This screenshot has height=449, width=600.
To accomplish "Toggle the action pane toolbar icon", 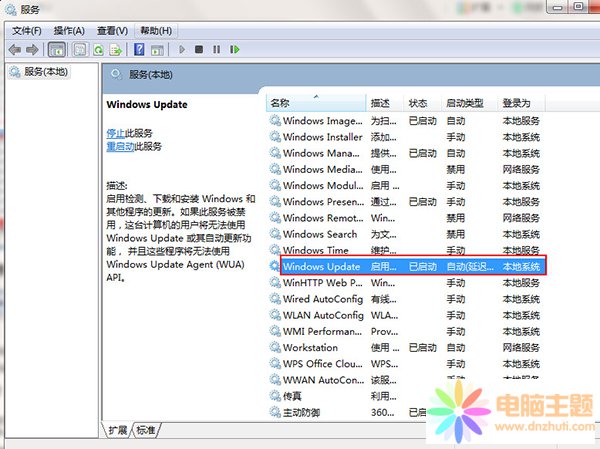I will [157, 50].
